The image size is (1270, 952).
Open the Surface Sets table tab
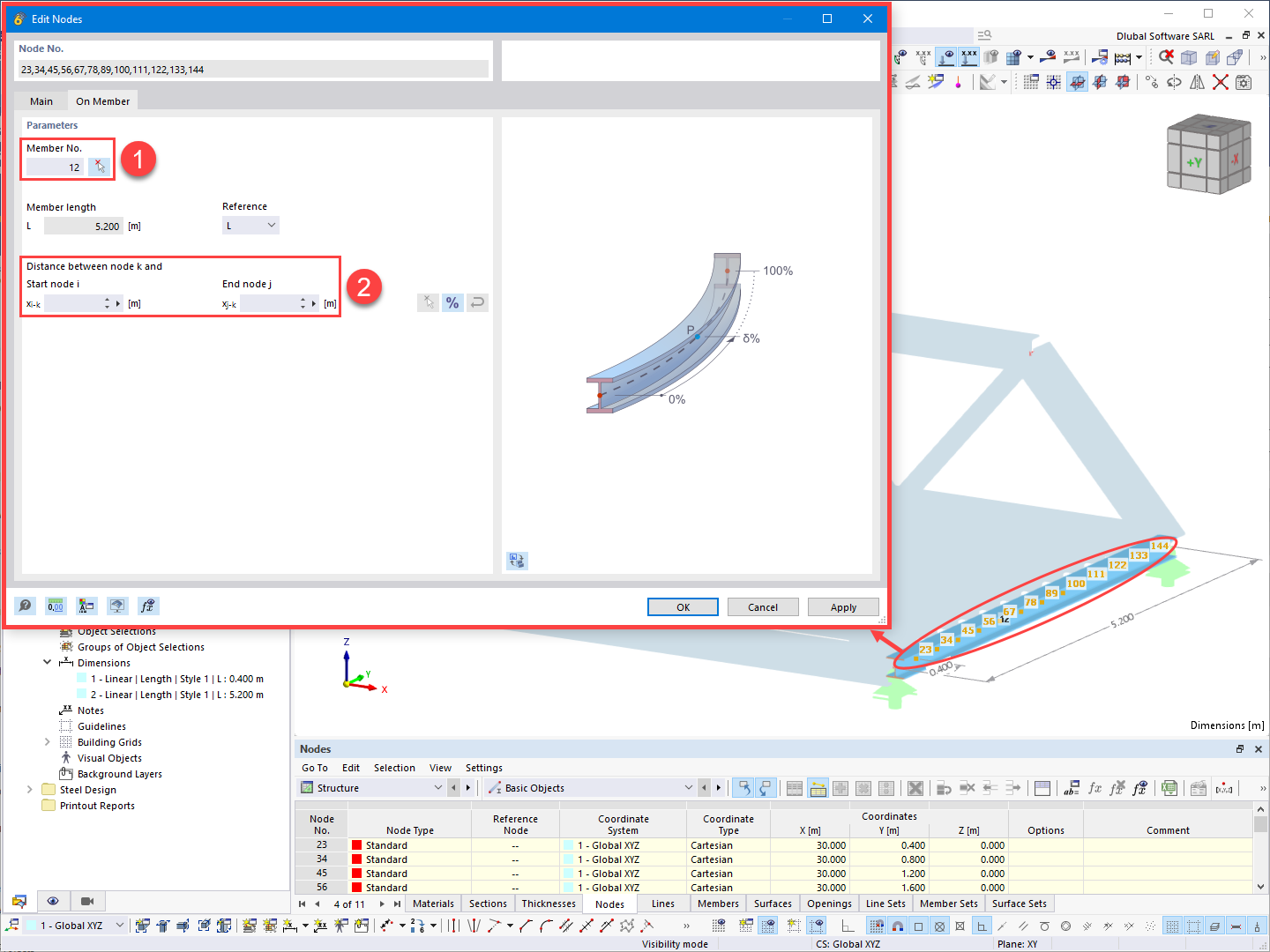pyautogui.click(x=1019, y=904)
